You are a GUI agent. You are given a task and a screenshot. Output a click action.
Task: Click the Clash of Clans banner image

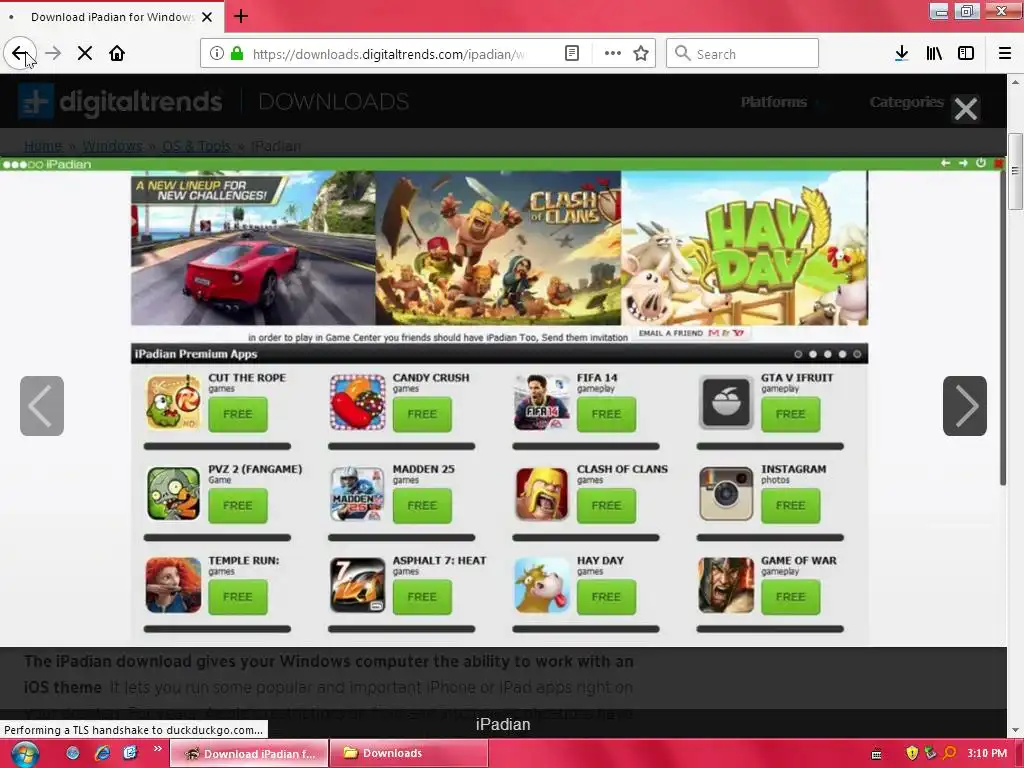(498, 248)
